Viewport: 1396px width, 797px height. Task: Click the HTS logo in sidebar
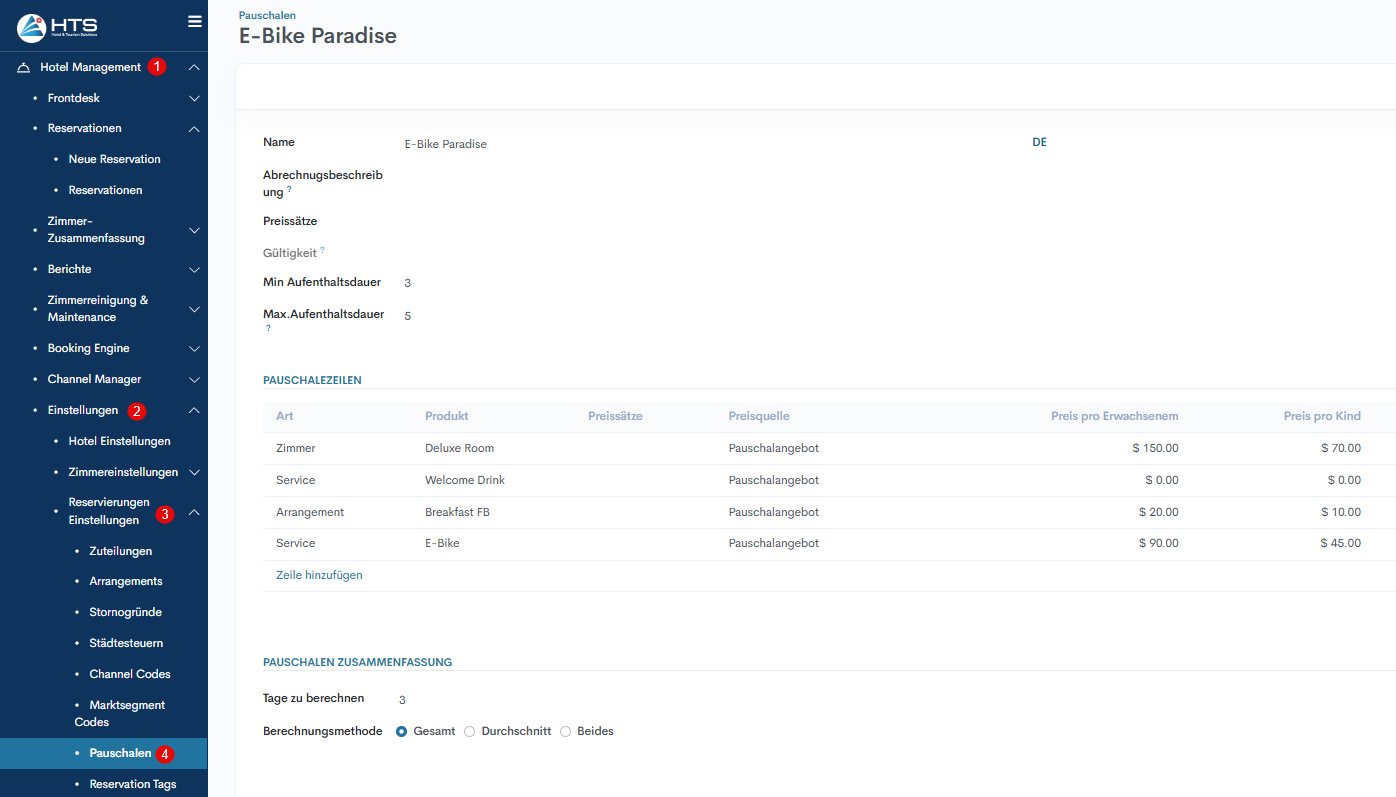pyautogui.click(x=57, y=27)
